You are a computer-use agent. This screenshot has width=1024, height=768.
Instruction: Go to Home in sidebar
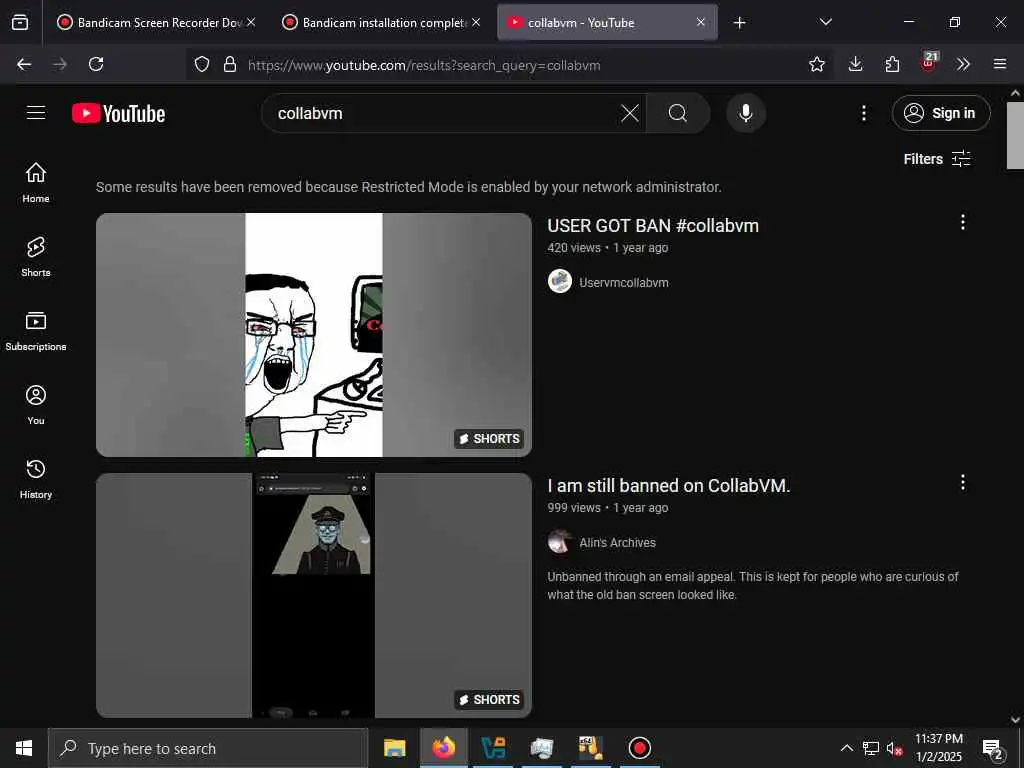(x=36, y=183)
